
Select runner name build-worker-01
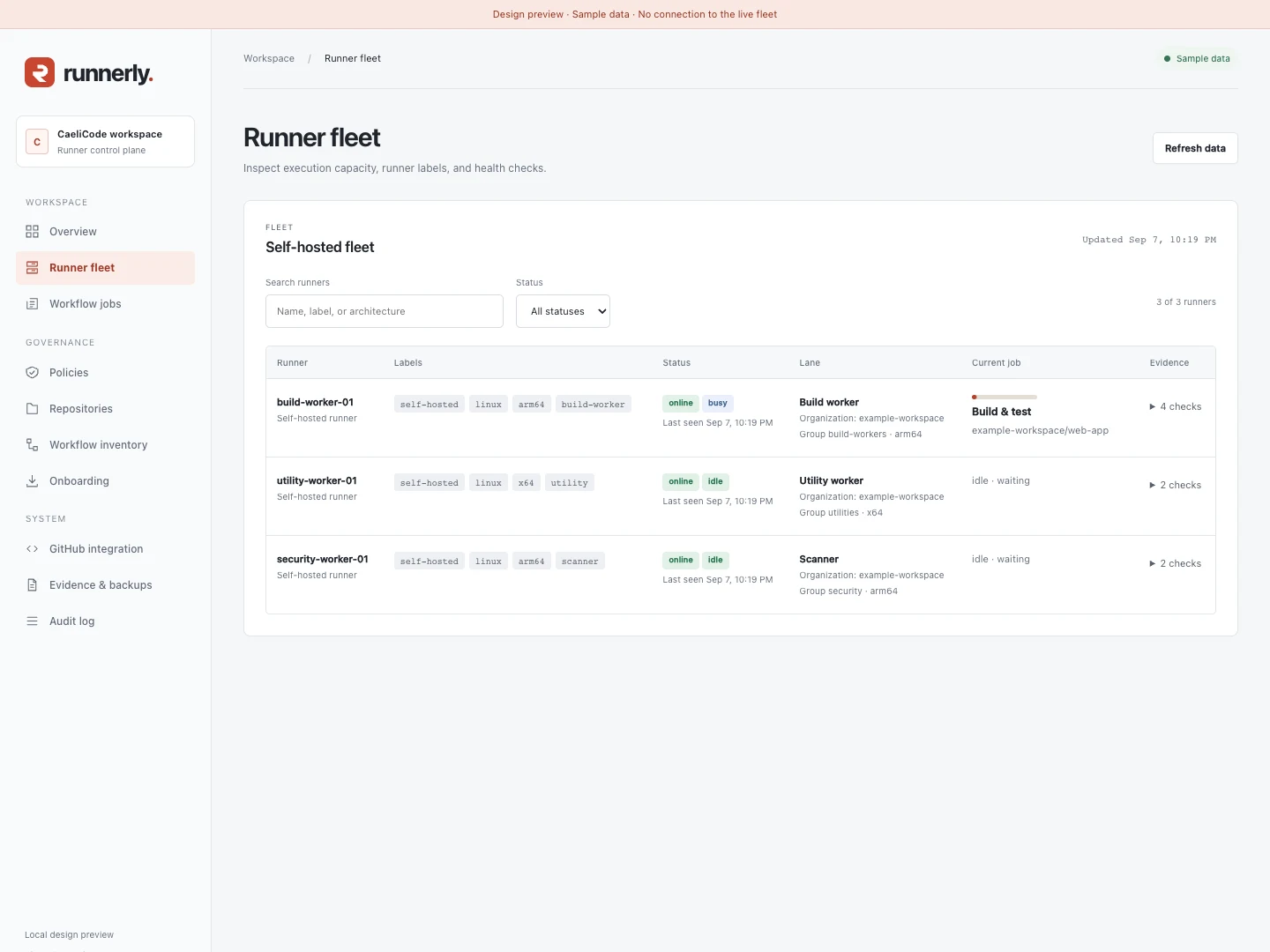[315, 402]
